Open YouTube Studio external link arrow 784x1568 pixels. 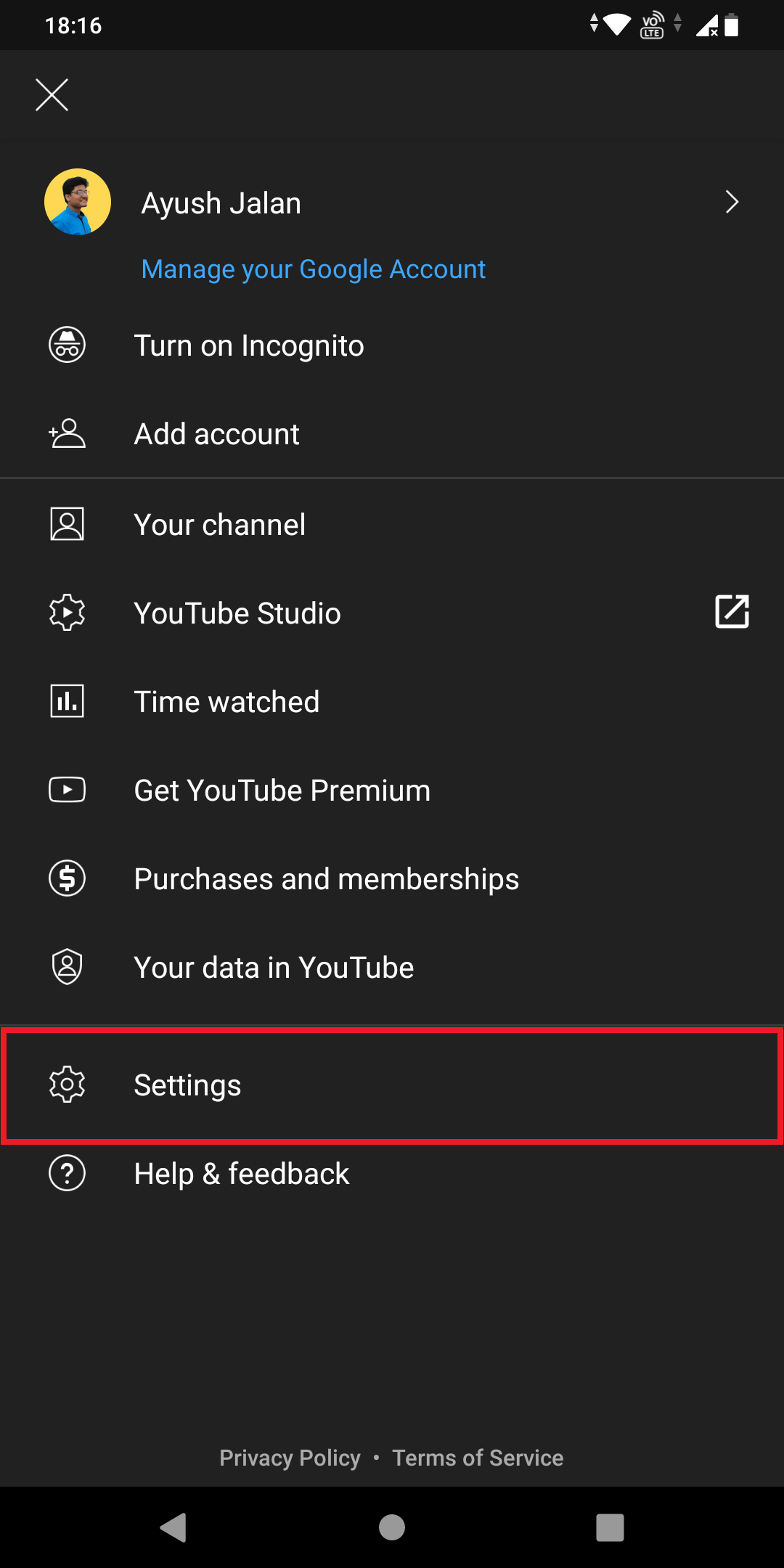click(732, 613)
